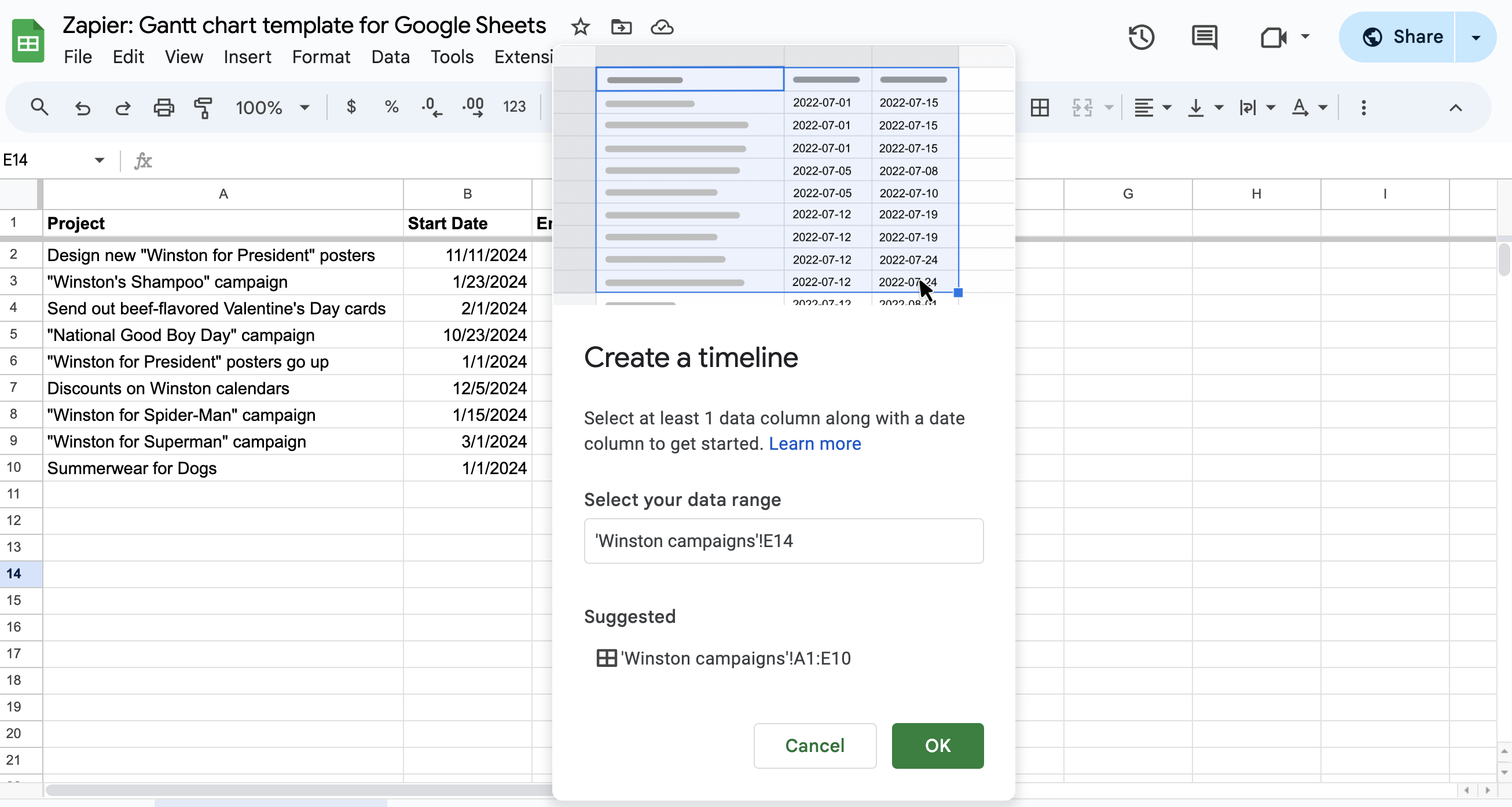Open the Tools menu
Viewport: 1512px width, 807px height.
tap(452, 57)
